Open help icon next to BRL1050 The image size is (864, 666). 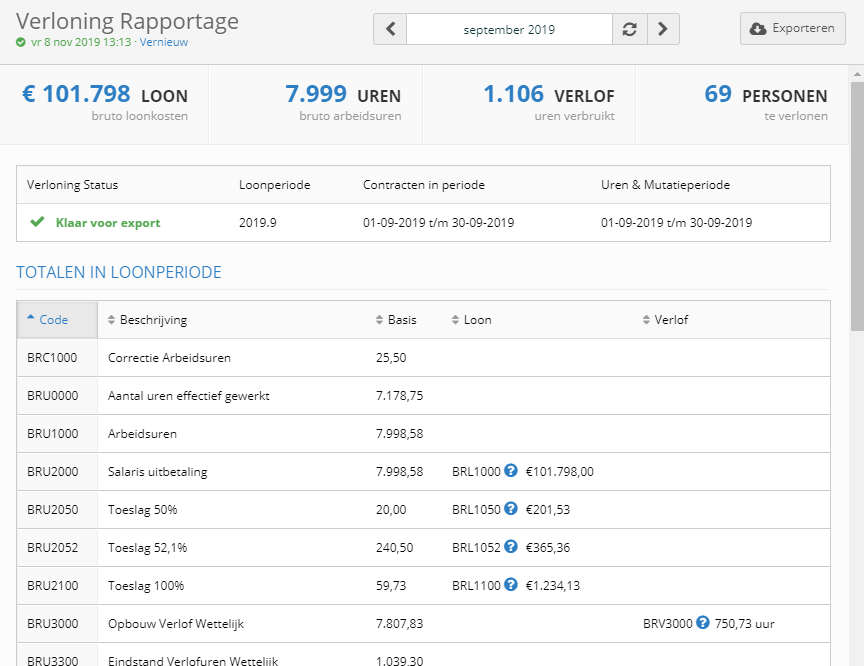(511, 508)
